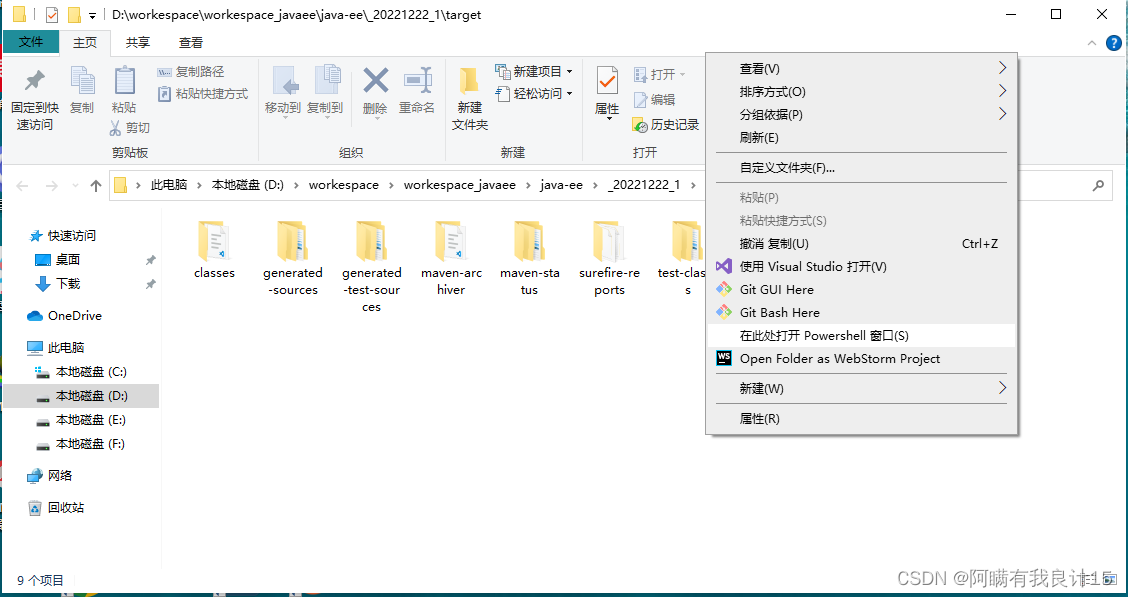Choose Open Folder as WebStorm Project

pos(862,359)
